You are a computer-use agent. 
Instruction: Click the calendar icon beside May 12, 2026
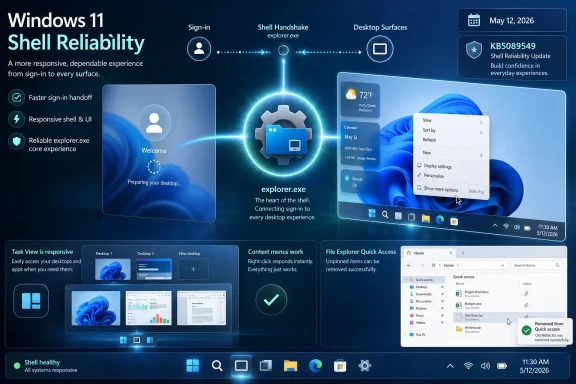point(474,20)
